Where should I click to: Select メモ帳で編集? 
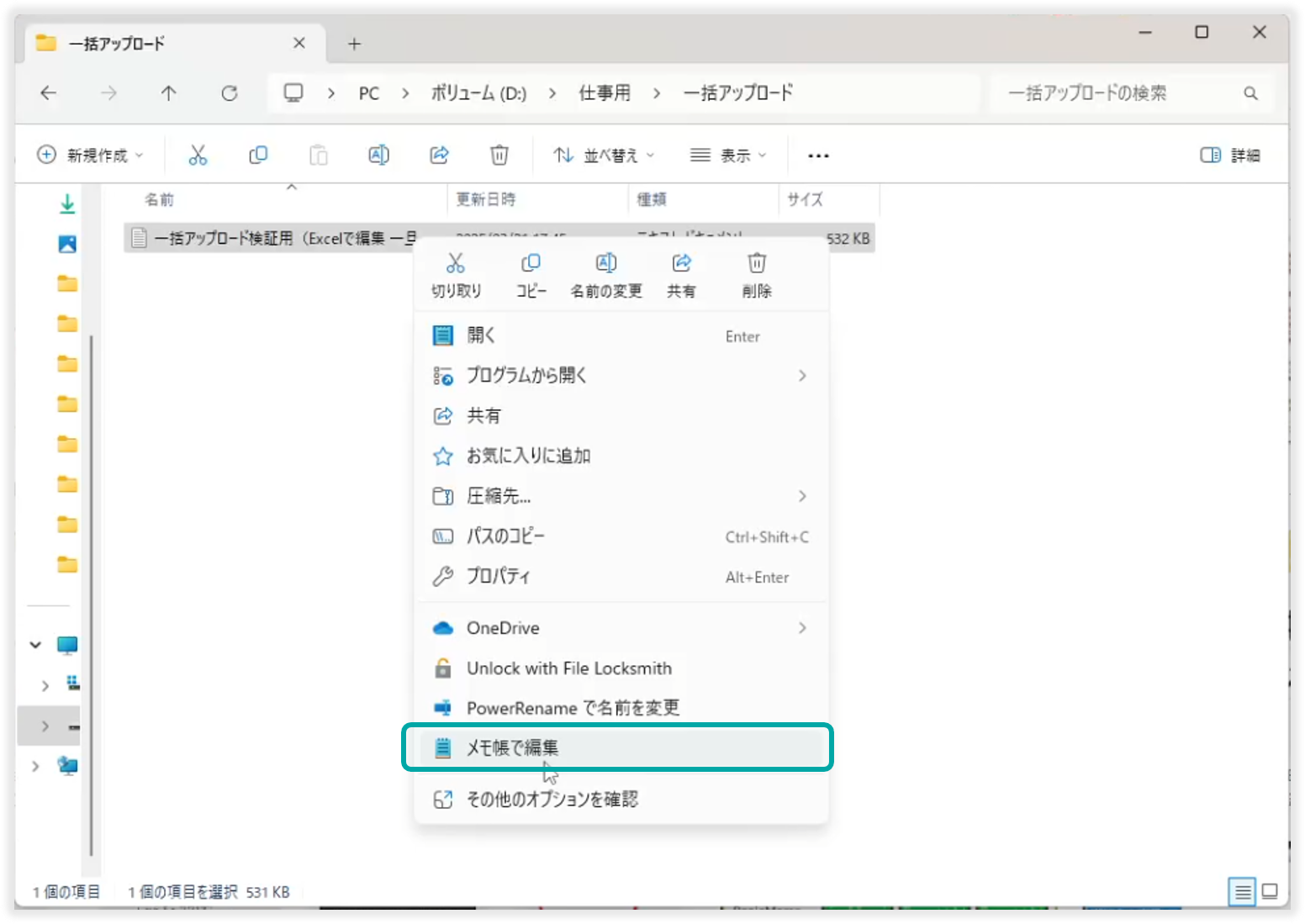click(x=621, y=747)
